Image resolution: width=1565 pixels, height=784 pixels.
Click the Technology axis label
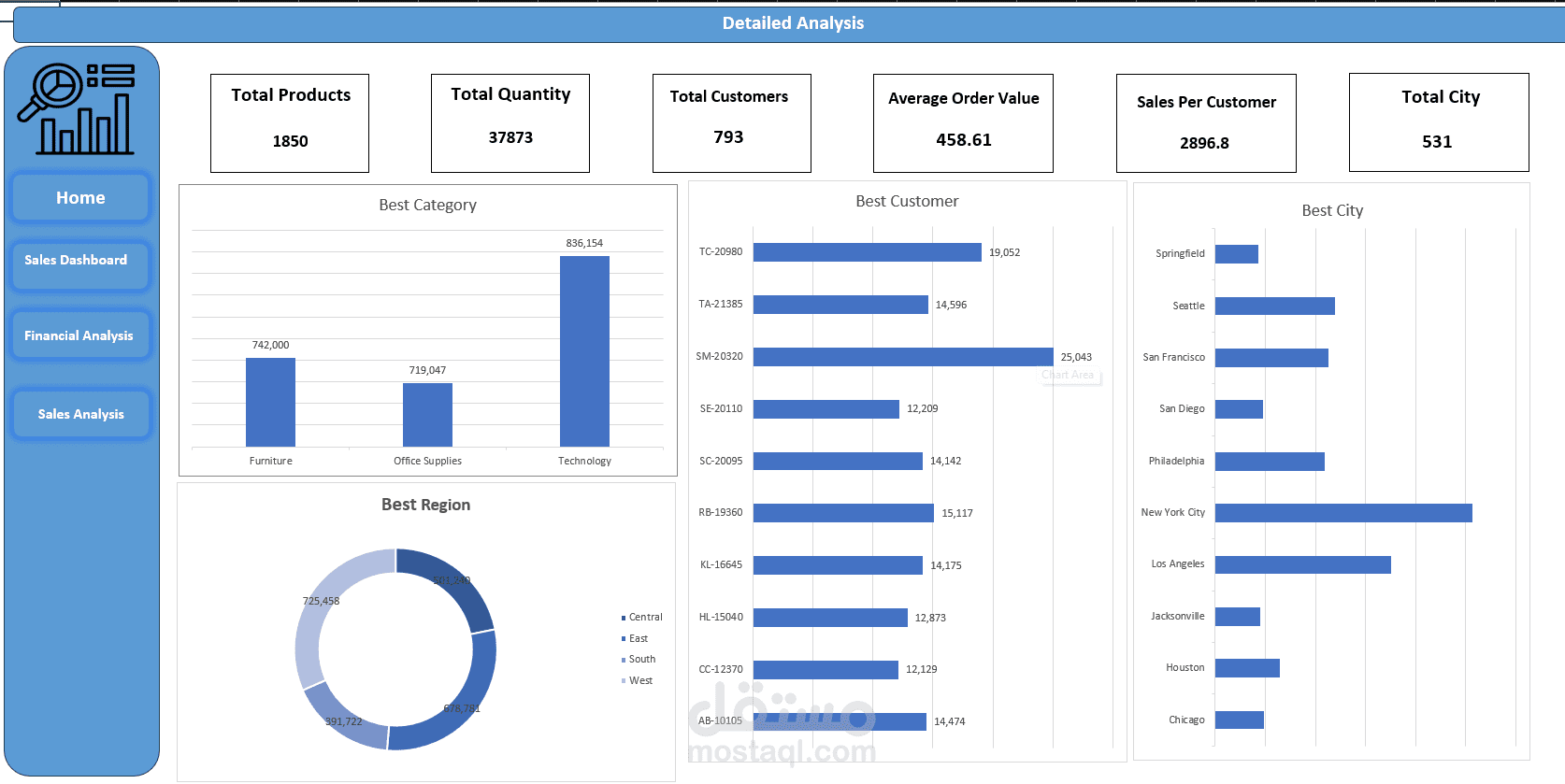pyautogui.click(x=584, y=461)
